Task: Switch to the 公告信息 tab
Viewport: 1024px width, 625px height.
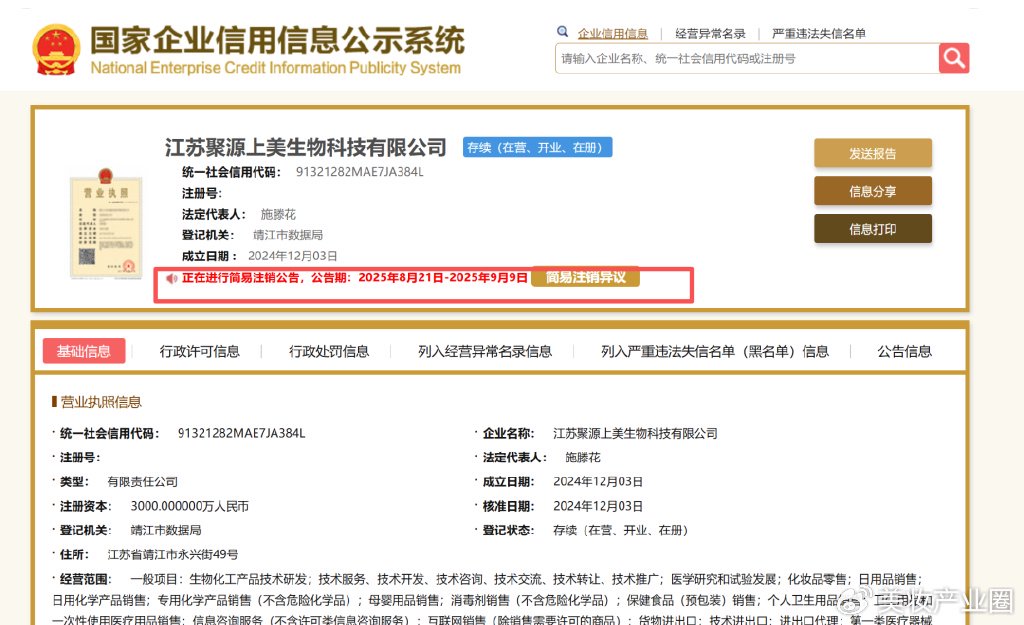Action: click(x=904, y=351)
